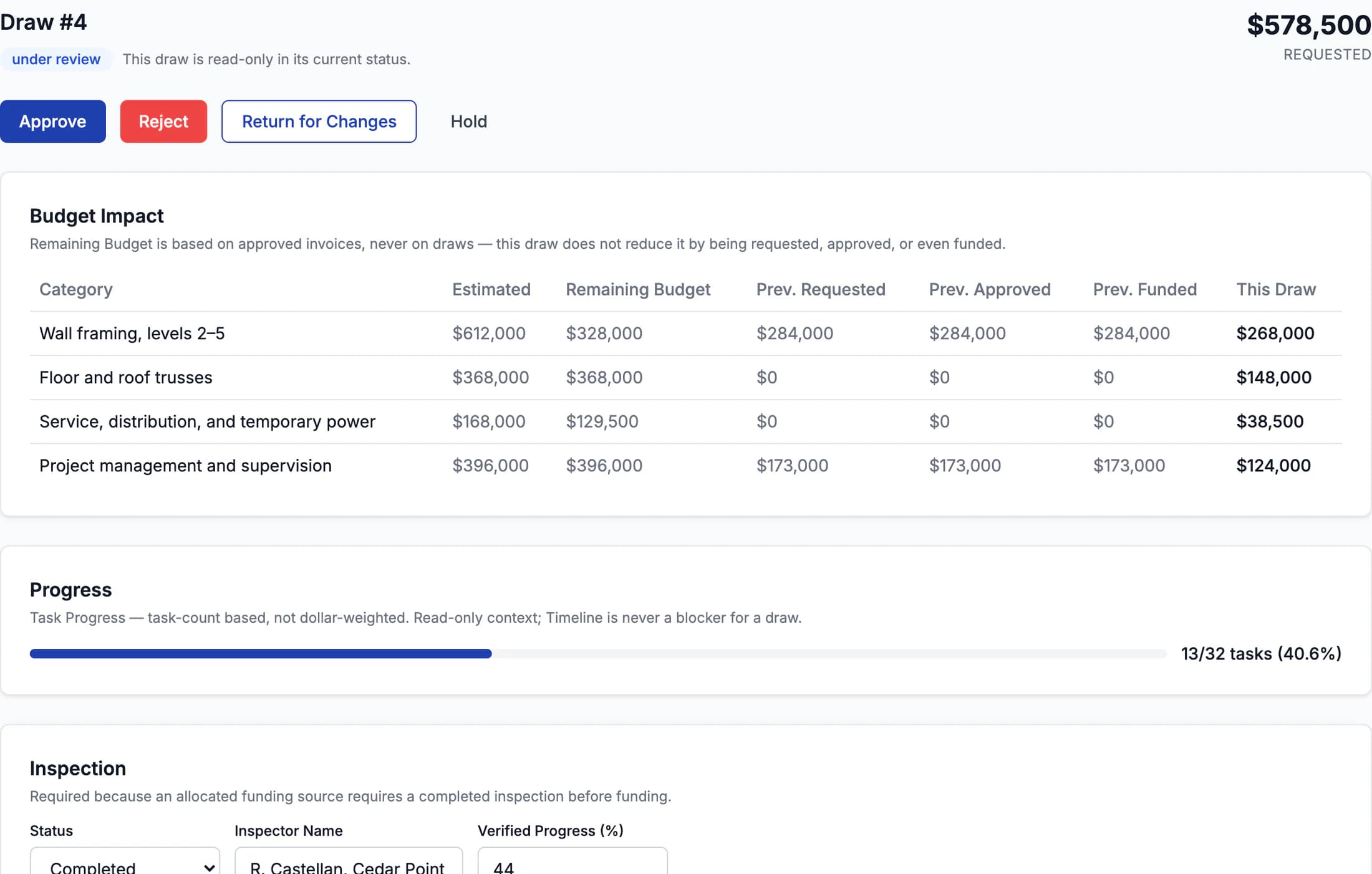Put the draw on Hold
This screenshot has height=874, width=1372.
tap(469, 121)
